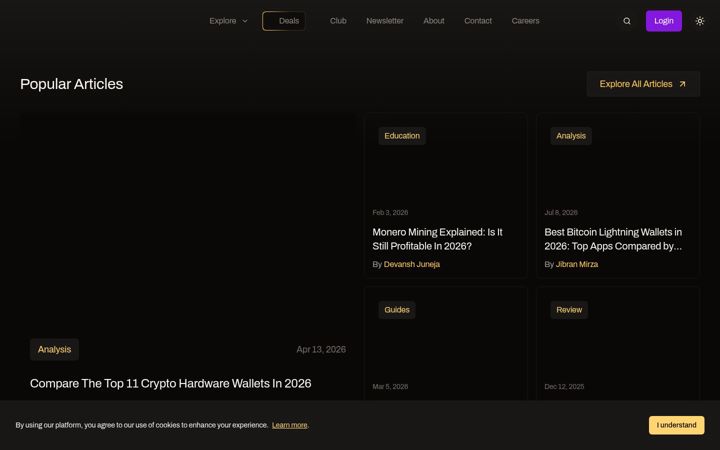Go to the Club page

click(338, 21)
